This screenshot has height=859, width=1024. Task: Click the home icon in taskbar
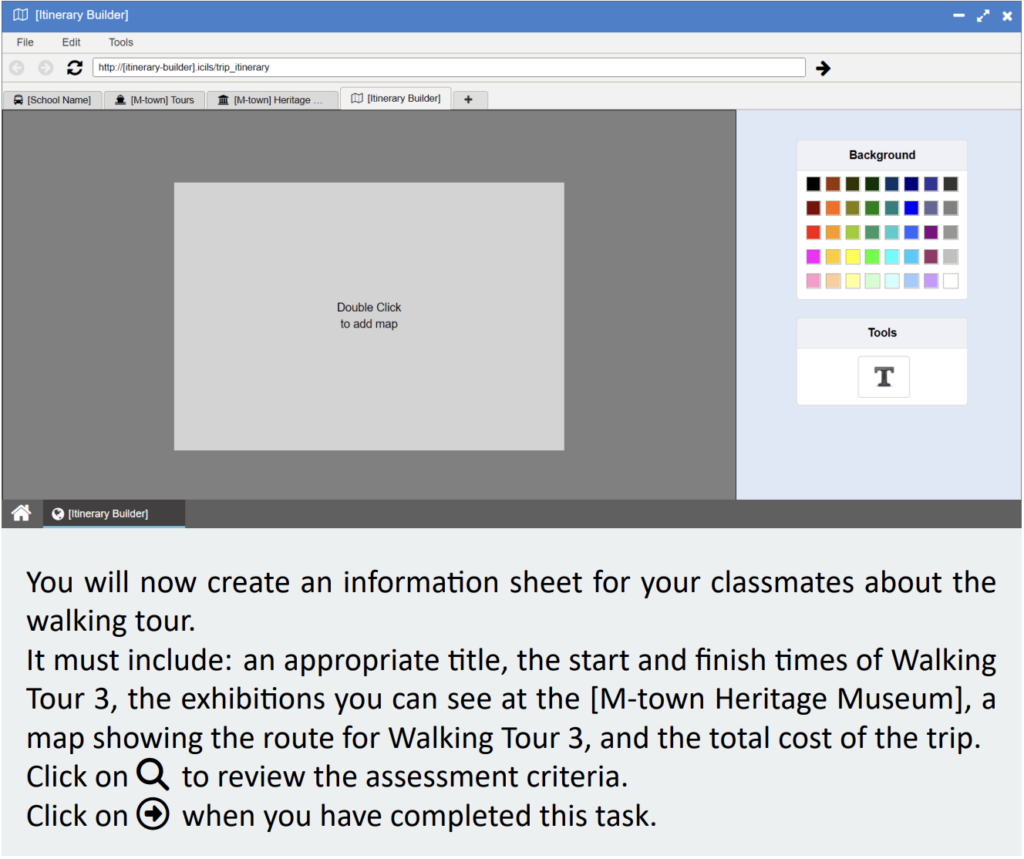[x=21, y=513]
